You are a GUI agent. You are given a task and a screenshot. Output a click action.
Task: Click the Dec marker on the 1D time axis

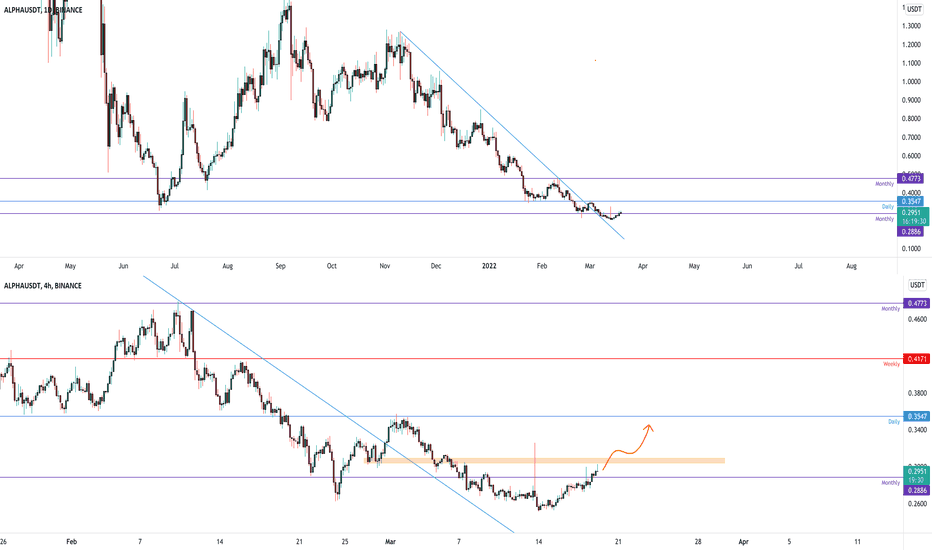pyautogui.click(x=436, y=266)
